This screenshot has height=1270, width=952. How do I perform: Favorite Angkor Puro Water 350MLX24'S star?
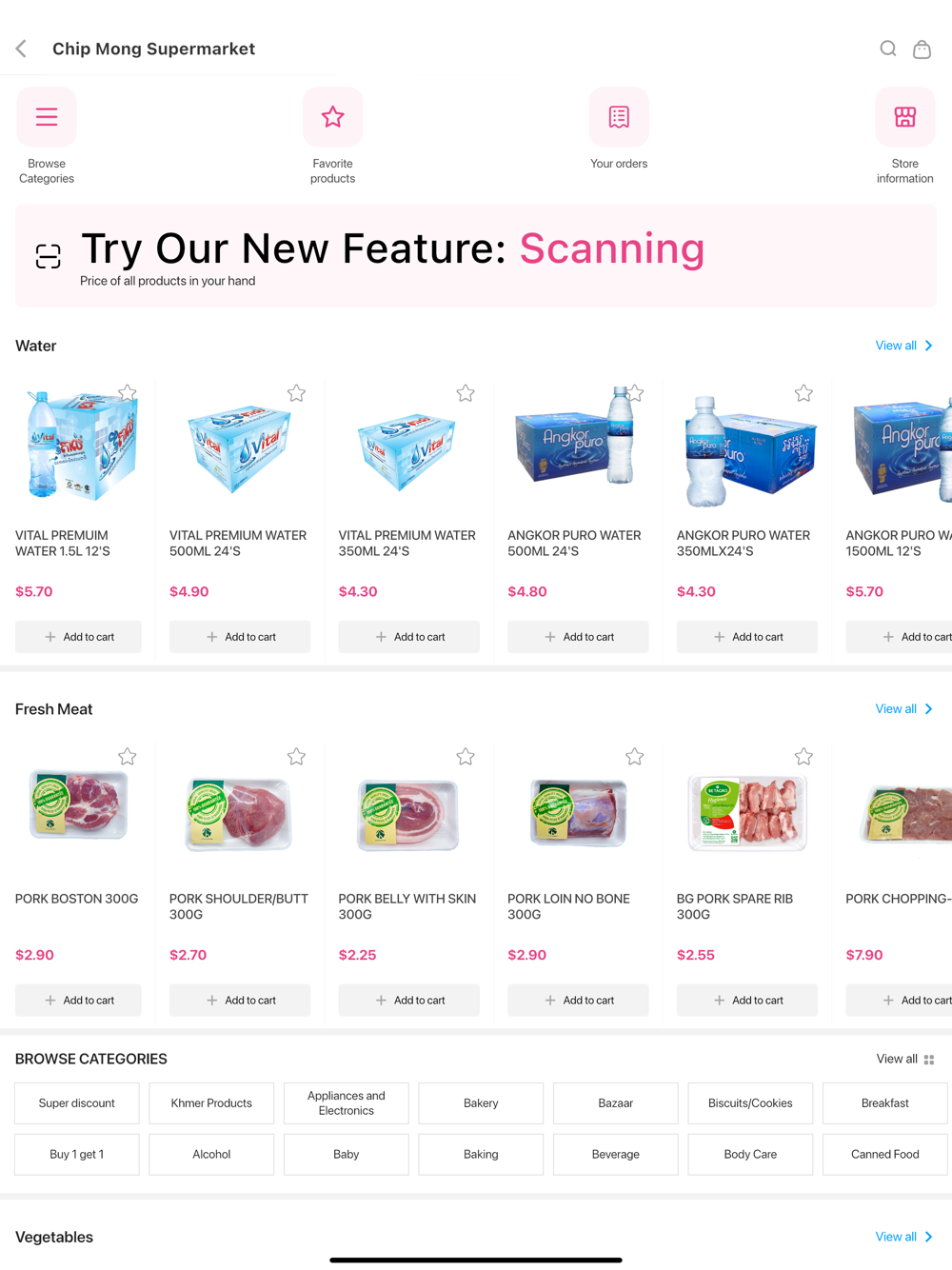tap(803, 393)
